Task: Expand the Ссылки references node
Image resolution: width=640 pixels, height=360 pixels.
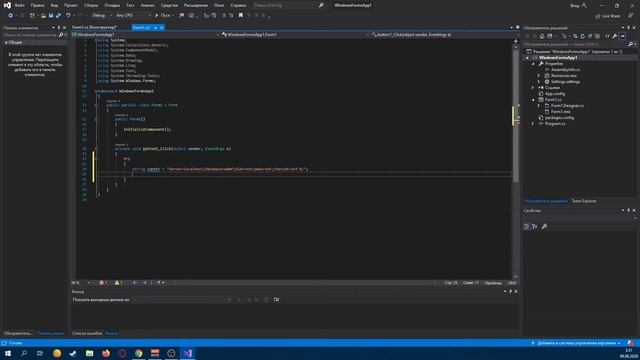Action: pos(533,88)
